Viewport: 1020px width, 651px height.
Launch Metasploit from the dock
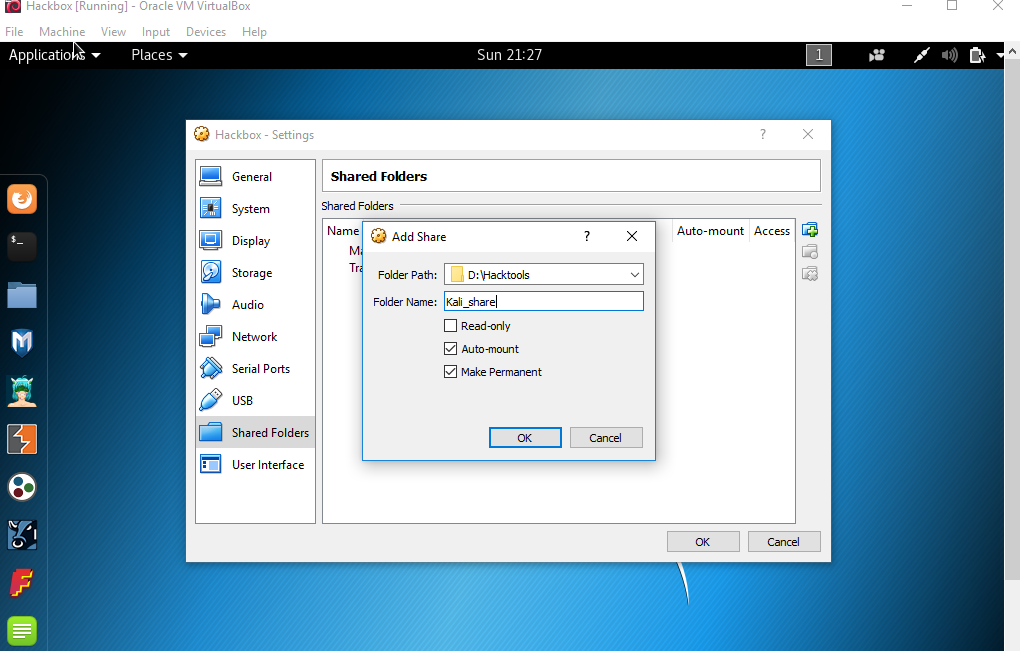pyautogui.click(x=22, y=343)
